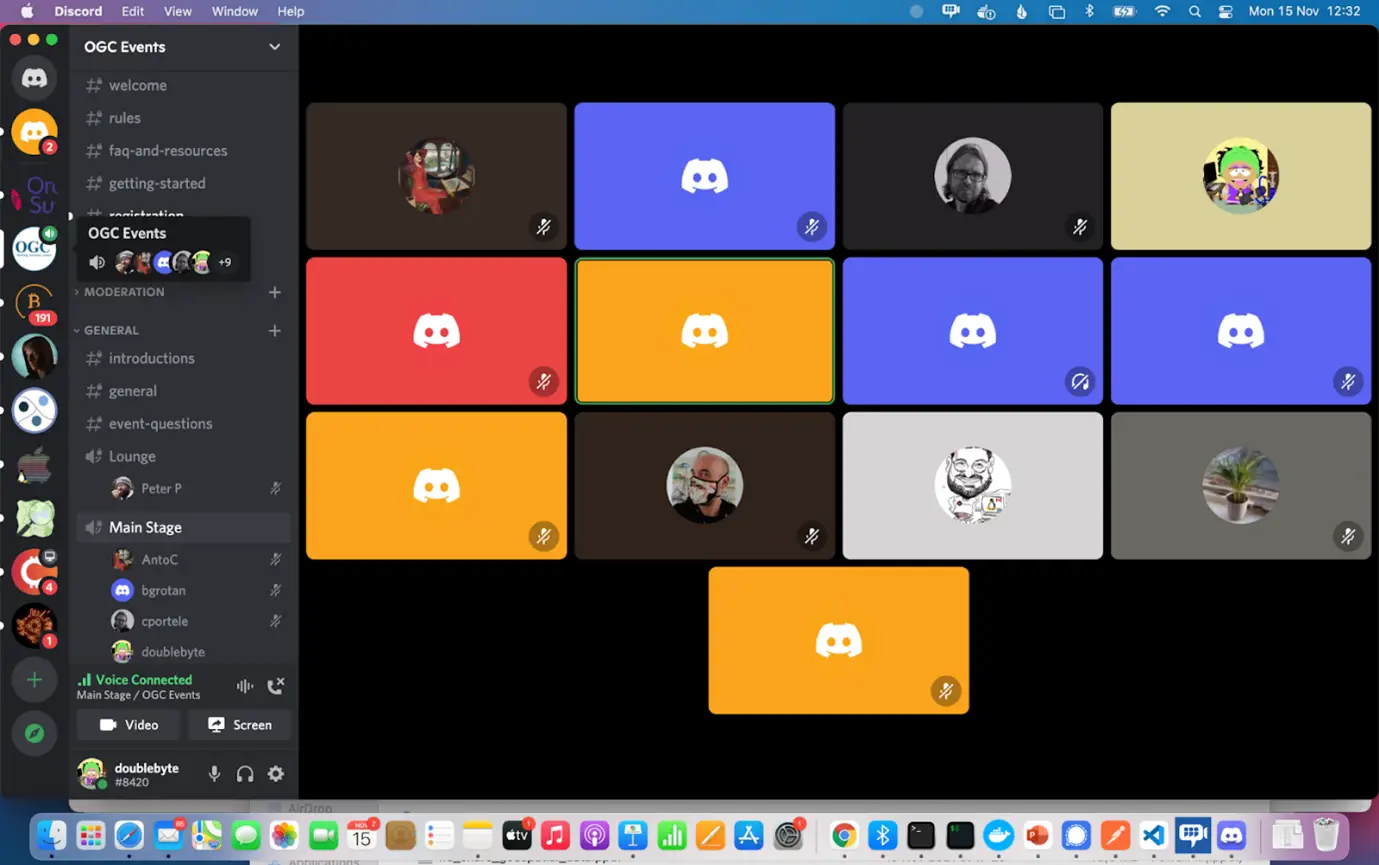Viewport: 1379px width, 865px height.
Task: Open the Edit menu
Action: 132,12
